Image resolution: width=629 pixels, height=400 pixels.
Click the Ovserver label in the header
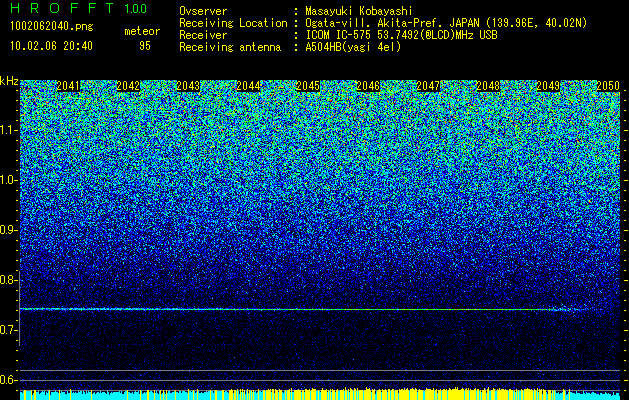[x=203, y=11]
